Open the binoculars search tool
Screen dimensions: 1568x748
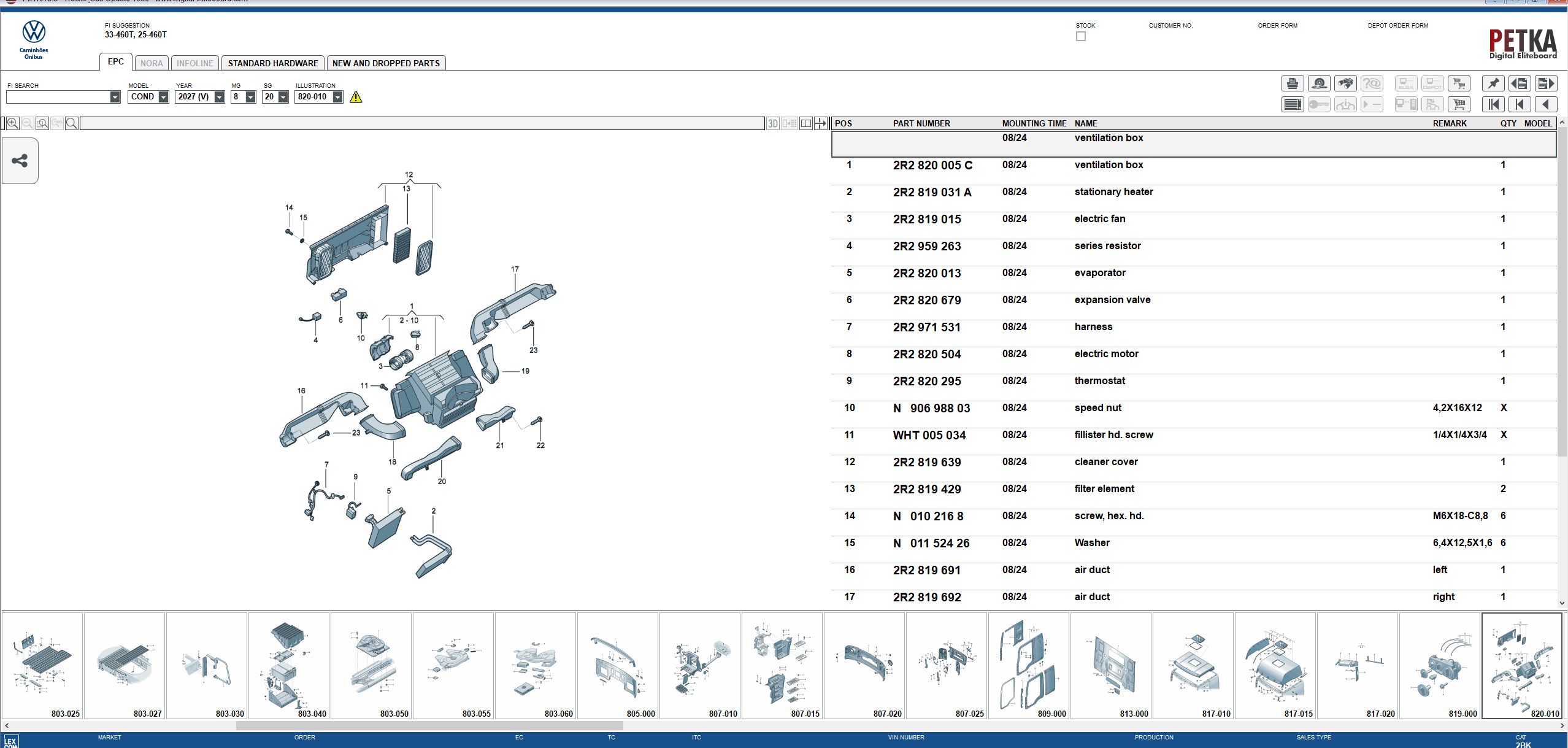pos(1345,83)
